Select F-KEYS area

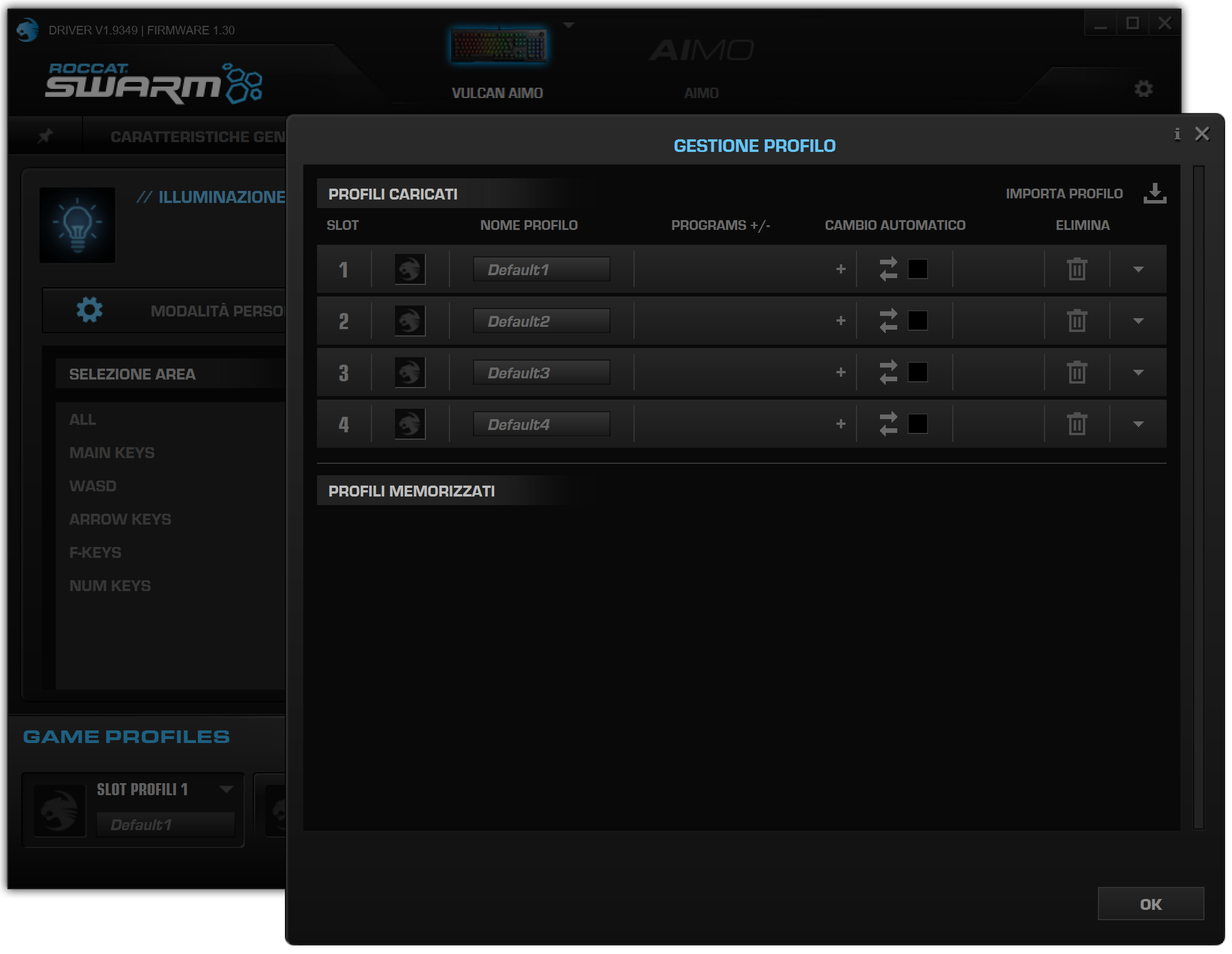[95, 553]
